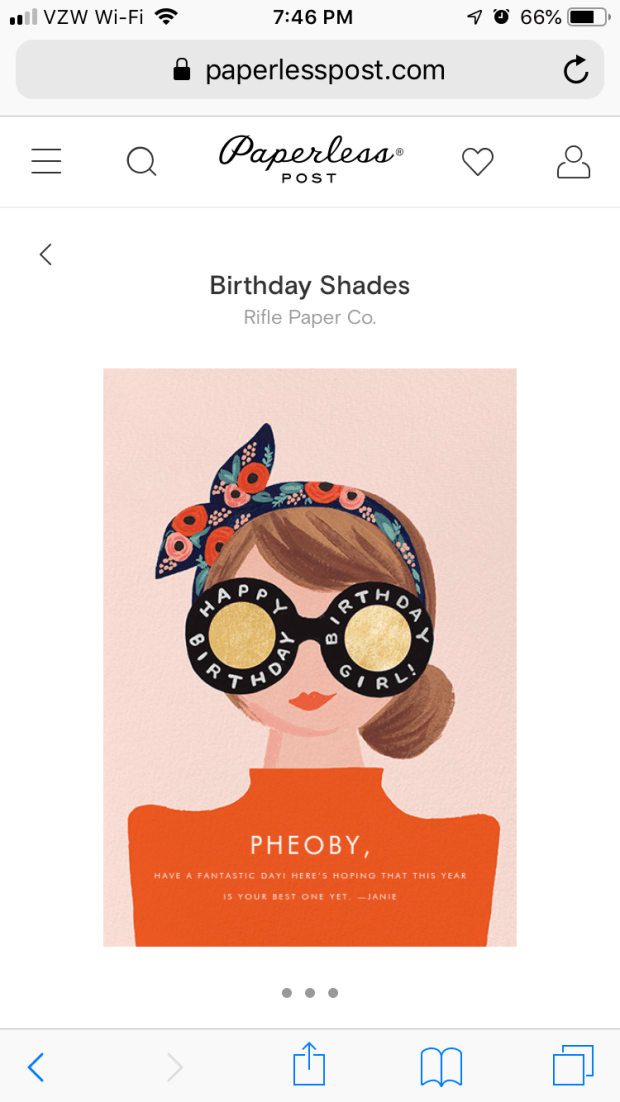Select the first carousel dot

[287, 993]
